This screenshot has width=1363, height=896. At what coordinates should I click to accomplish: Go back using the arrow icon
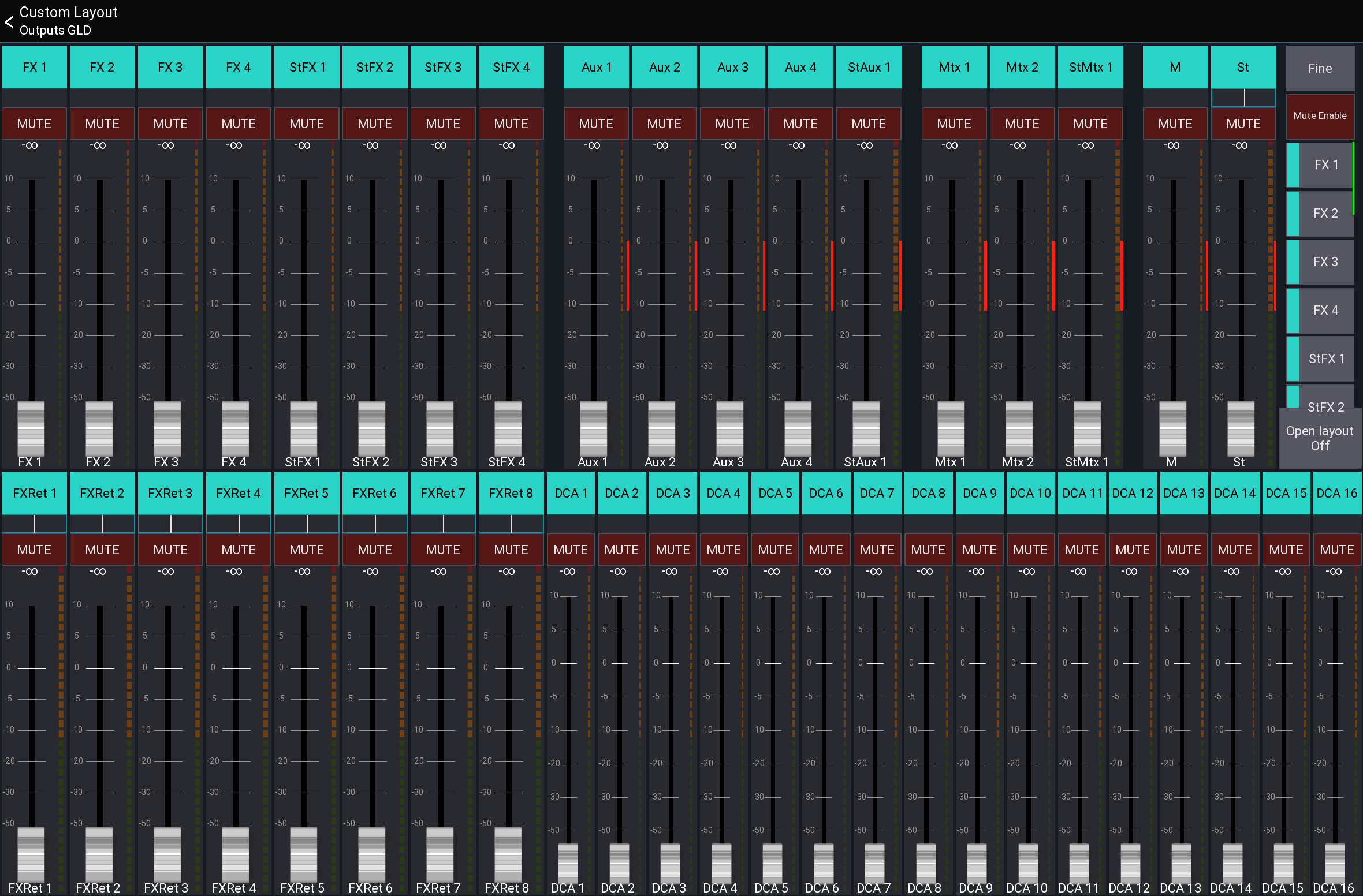(9, 22)
